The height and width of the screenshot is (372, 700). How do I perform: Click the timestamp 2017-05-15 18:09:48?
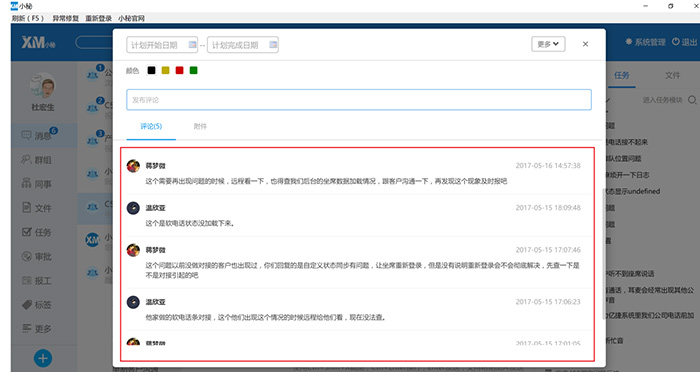(548, 208)
